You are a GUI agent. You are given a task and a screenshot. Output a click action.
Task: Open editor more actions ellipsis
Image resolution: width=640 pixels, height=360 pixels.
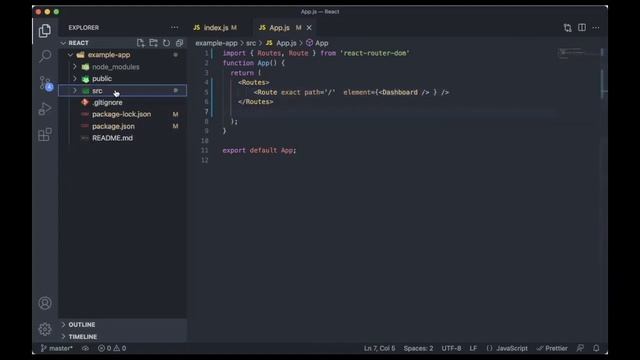tap(596, 28)
